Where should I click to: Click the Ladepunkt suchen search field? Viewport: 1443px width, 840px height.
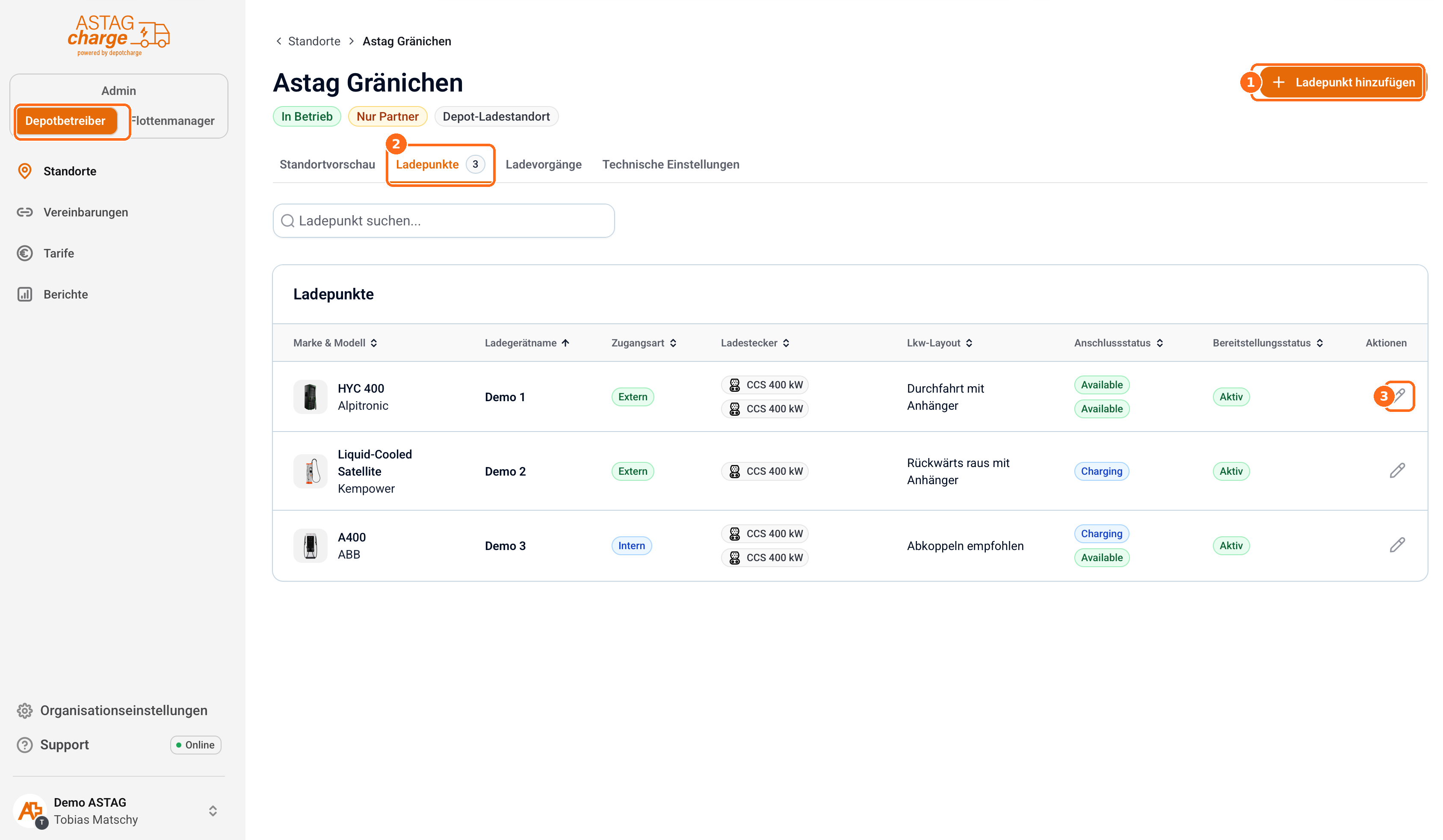point(444,221)
